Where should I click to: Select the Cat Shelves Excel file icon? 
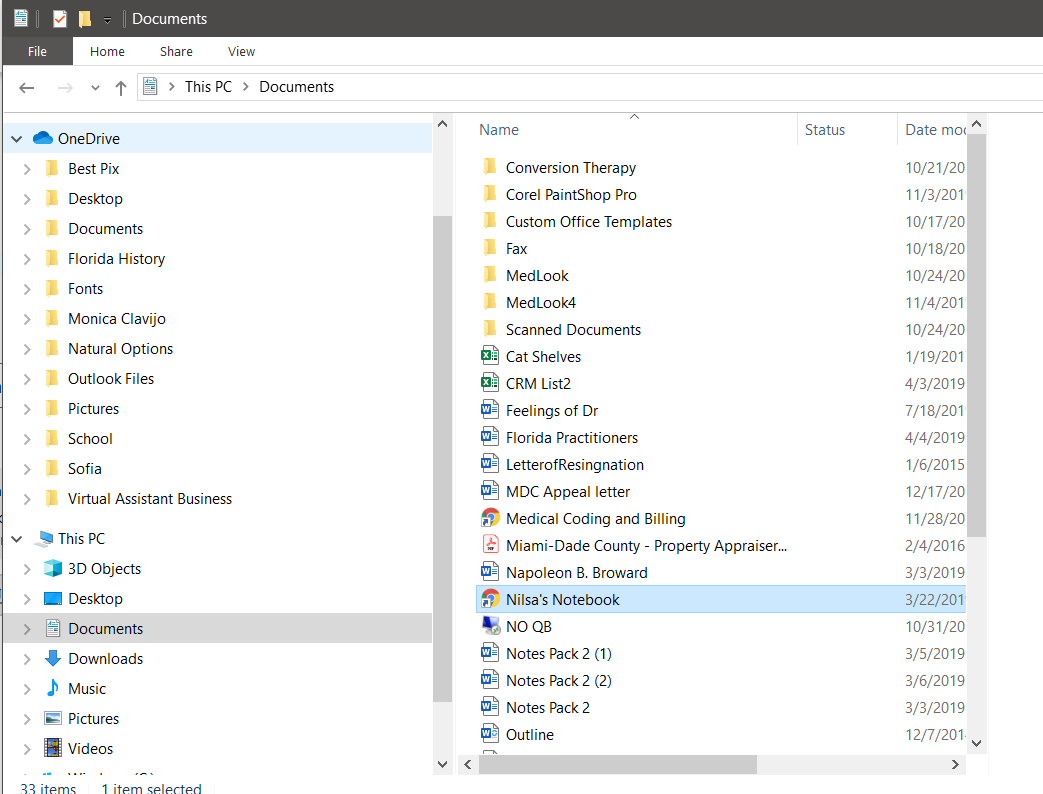click(490, 356)
